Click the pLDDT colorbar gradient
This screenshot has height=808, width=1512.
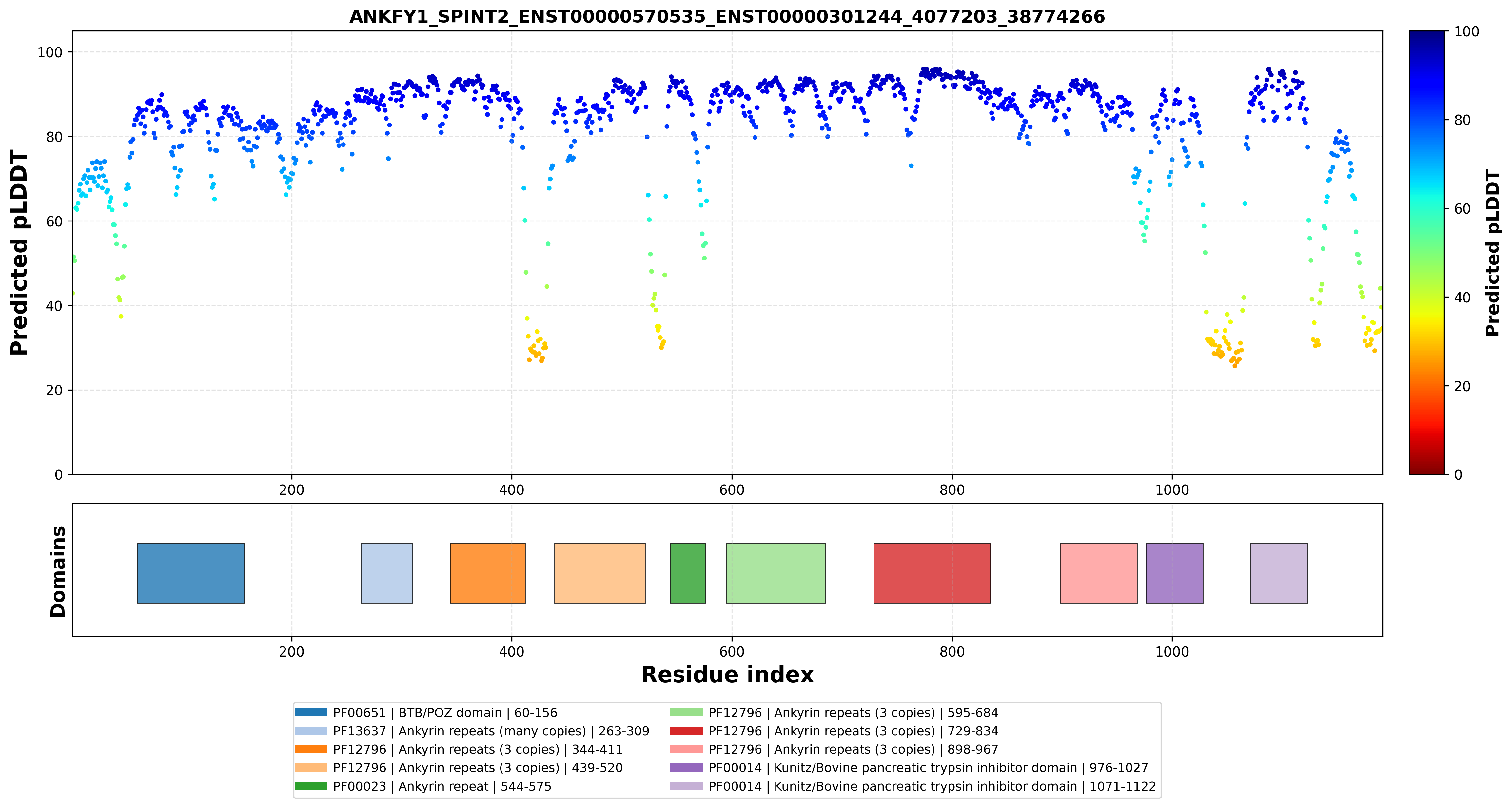point(1427,253)
